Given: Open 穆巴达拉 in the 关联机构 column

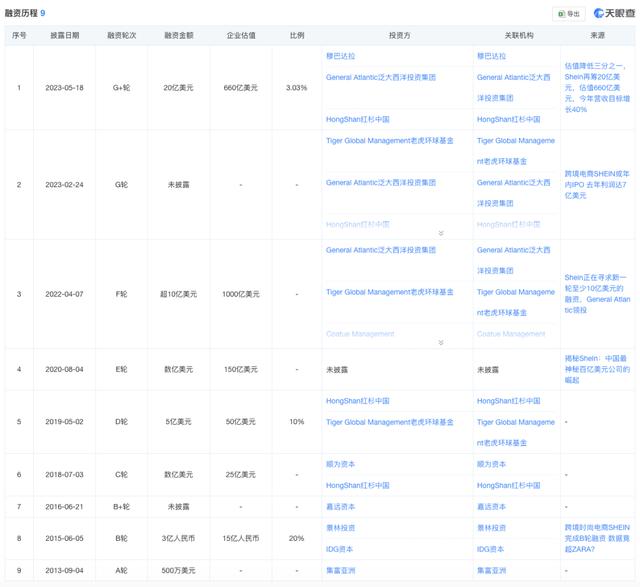Looking at the screenshot, I should pyautogui.click(x=491, y=56).
